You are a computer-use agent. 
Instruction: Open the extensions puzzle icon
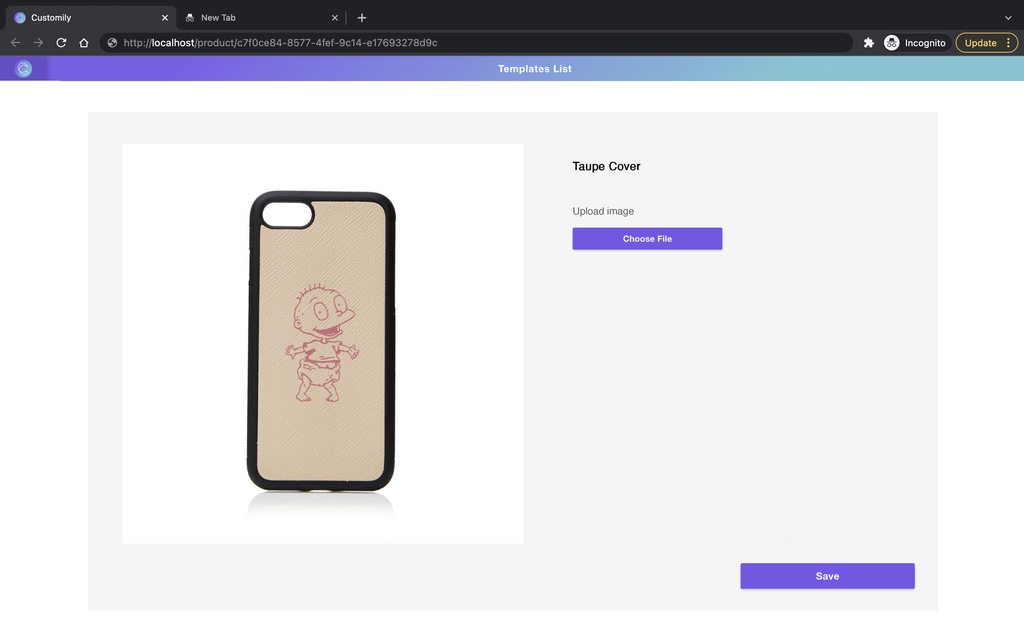[x=869, y=42]
